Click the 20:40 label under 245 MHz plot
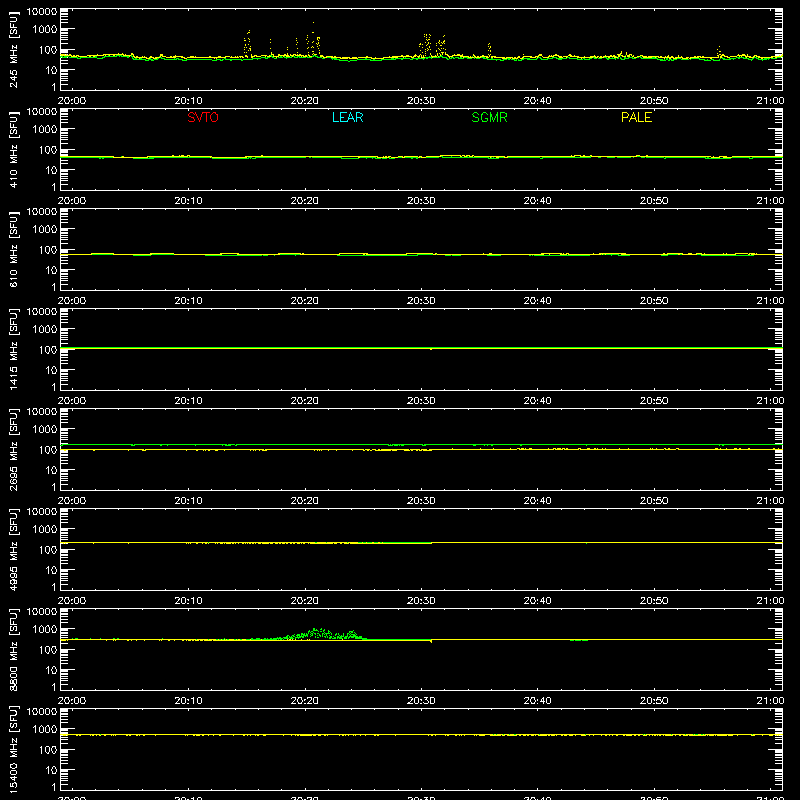The width and height of the screenshot is (800, 800). point(537,101)
